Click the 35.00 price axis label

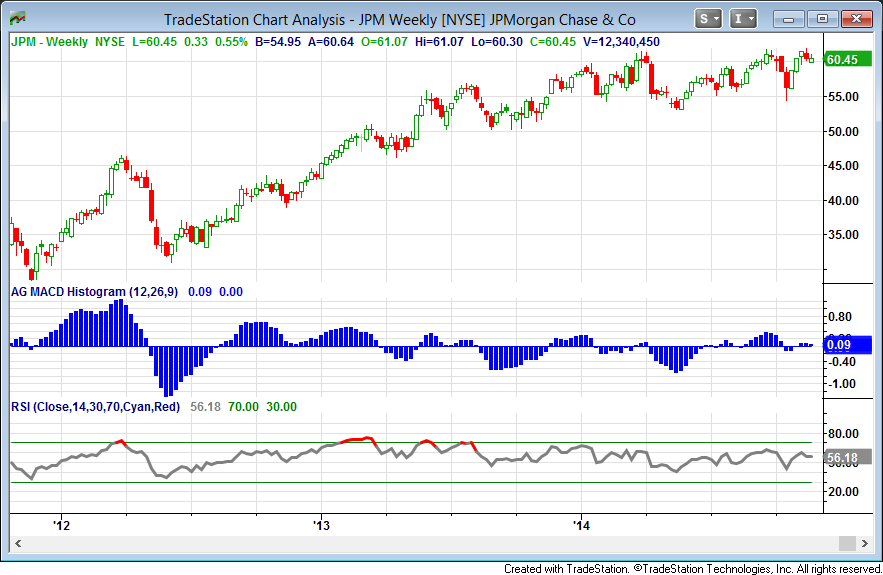point(843,235)
